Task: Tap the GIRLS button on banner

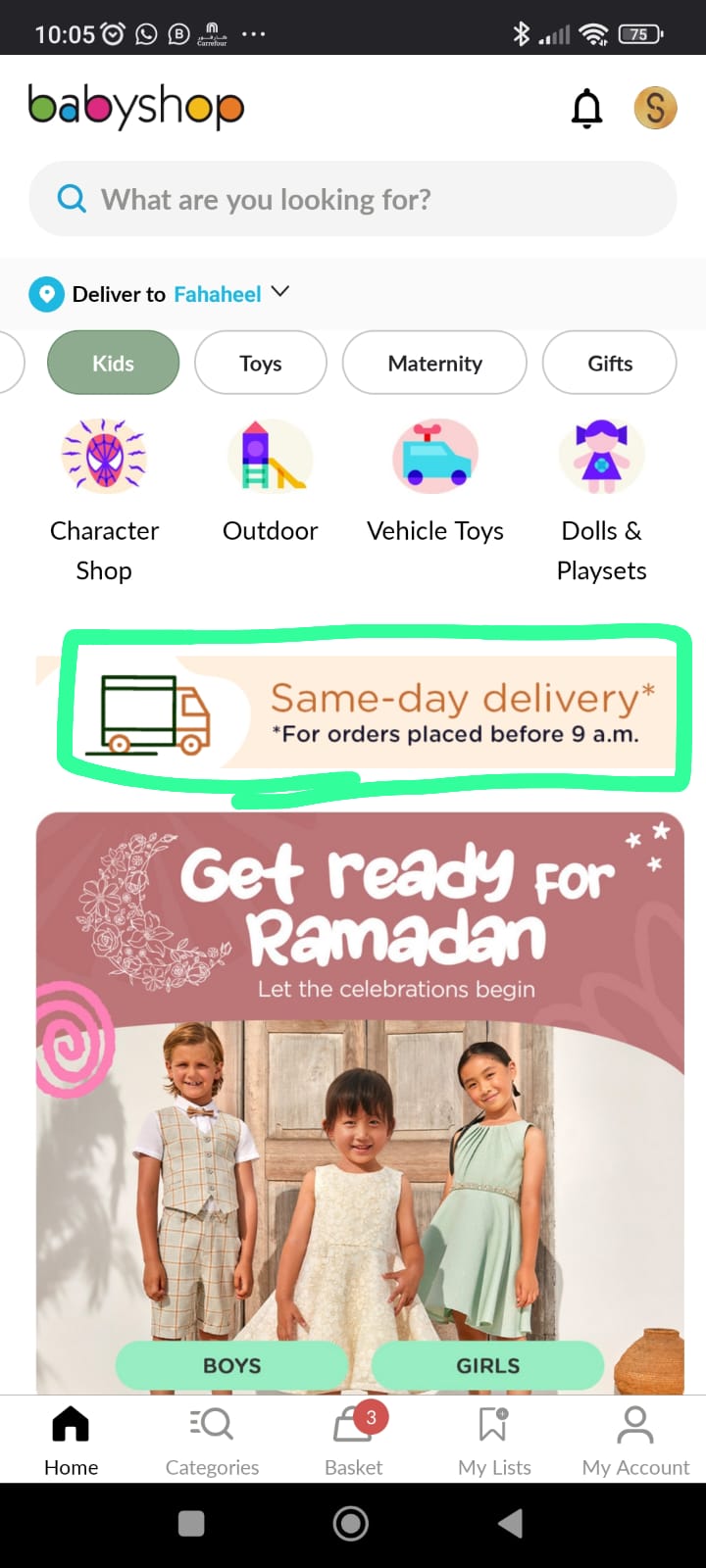Action: pos(487,1365)
